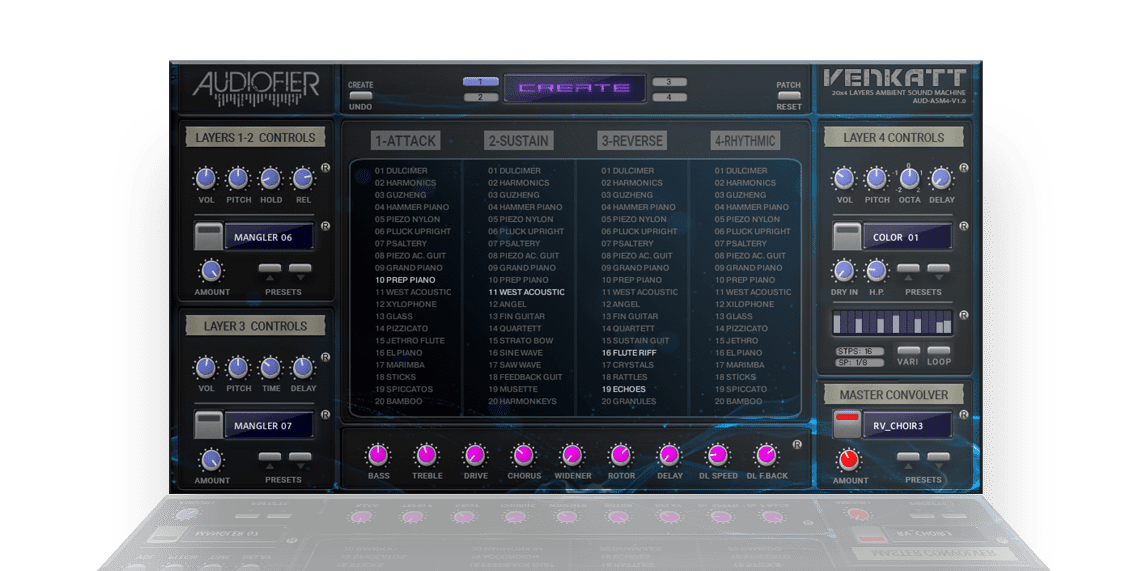Image resolution: width=1127 pixels, height=571 pixels.
Task: Toggle the RV_CHOIR3 convolver power switch
Action: [847, 424]
